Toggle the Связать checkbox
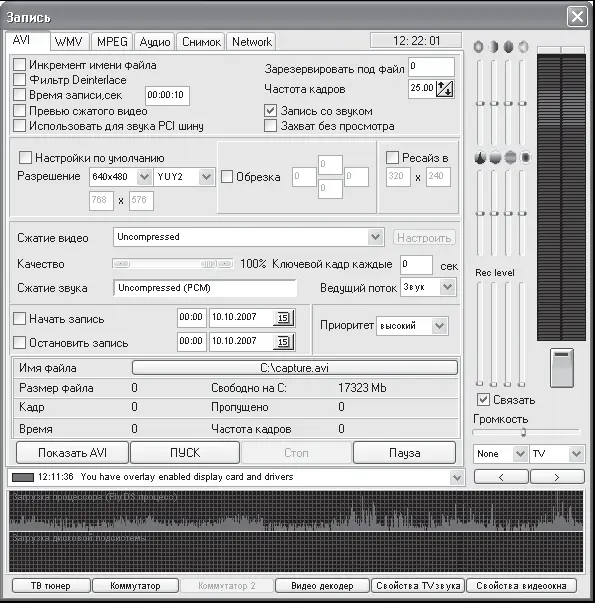 pos(483,400)
